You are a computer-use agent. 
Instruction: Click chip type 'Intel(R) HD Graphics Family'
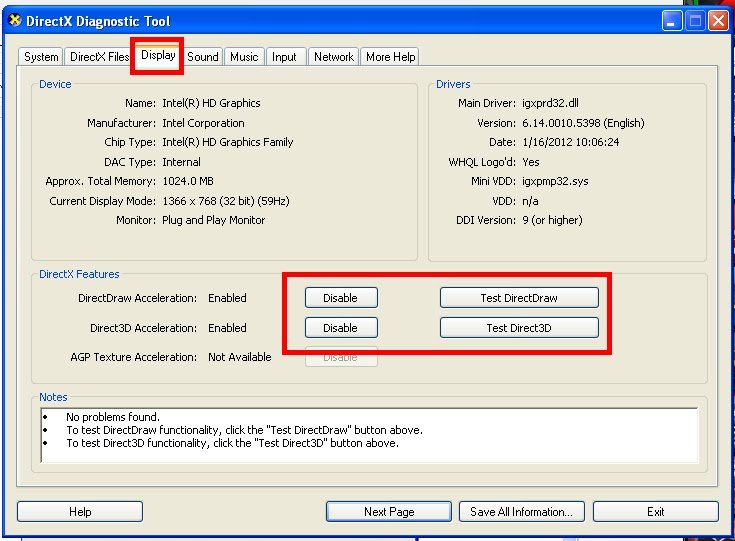click(228, 142)
